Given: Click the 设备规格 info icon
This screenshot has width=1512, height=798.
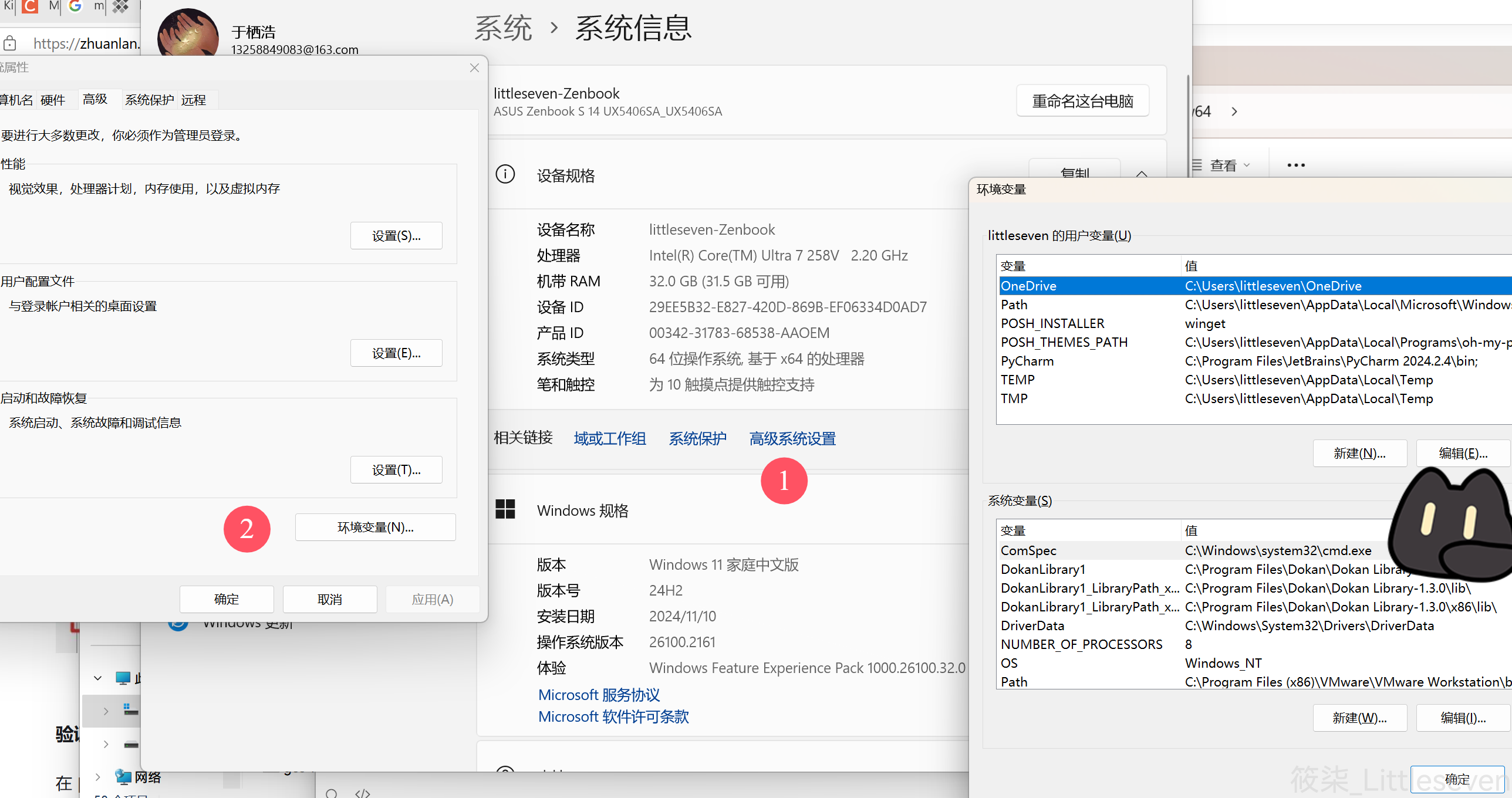Looking at the screenshot, I should [505, 174].
